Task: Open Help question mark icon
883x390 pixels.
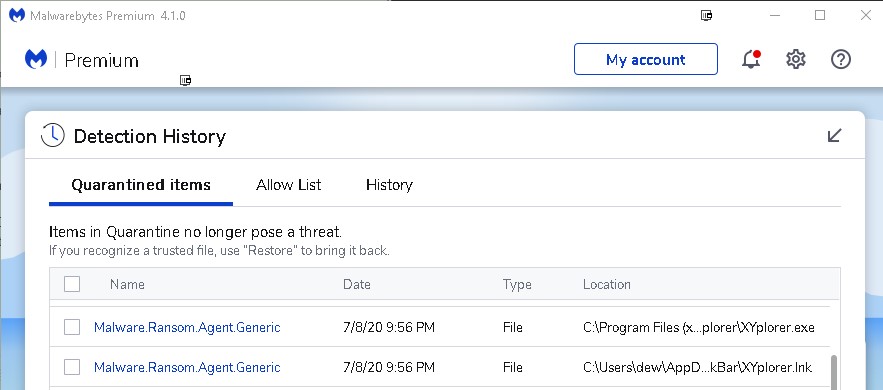Action: pyautogui.click(x=841, y=59)
